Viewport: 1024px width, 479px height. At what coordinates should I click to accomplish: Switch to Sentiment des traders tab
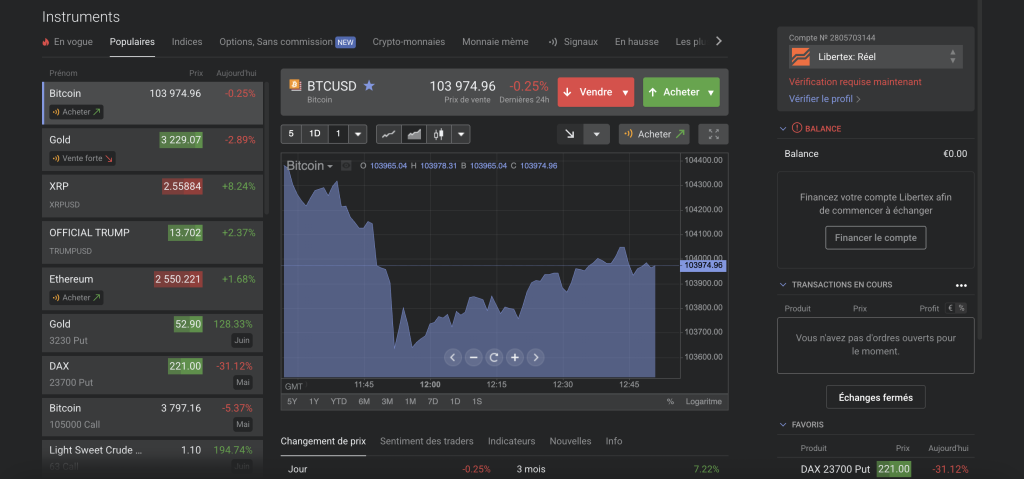coord(426,441)
